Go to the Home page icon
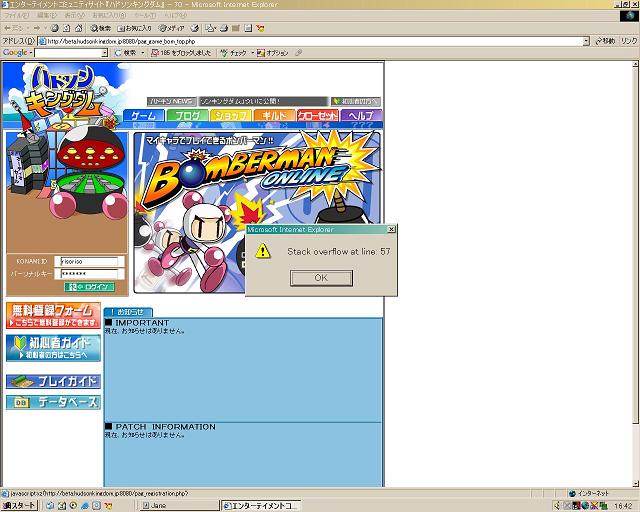This screenshot has width=640, height=512. pos(78,28)
